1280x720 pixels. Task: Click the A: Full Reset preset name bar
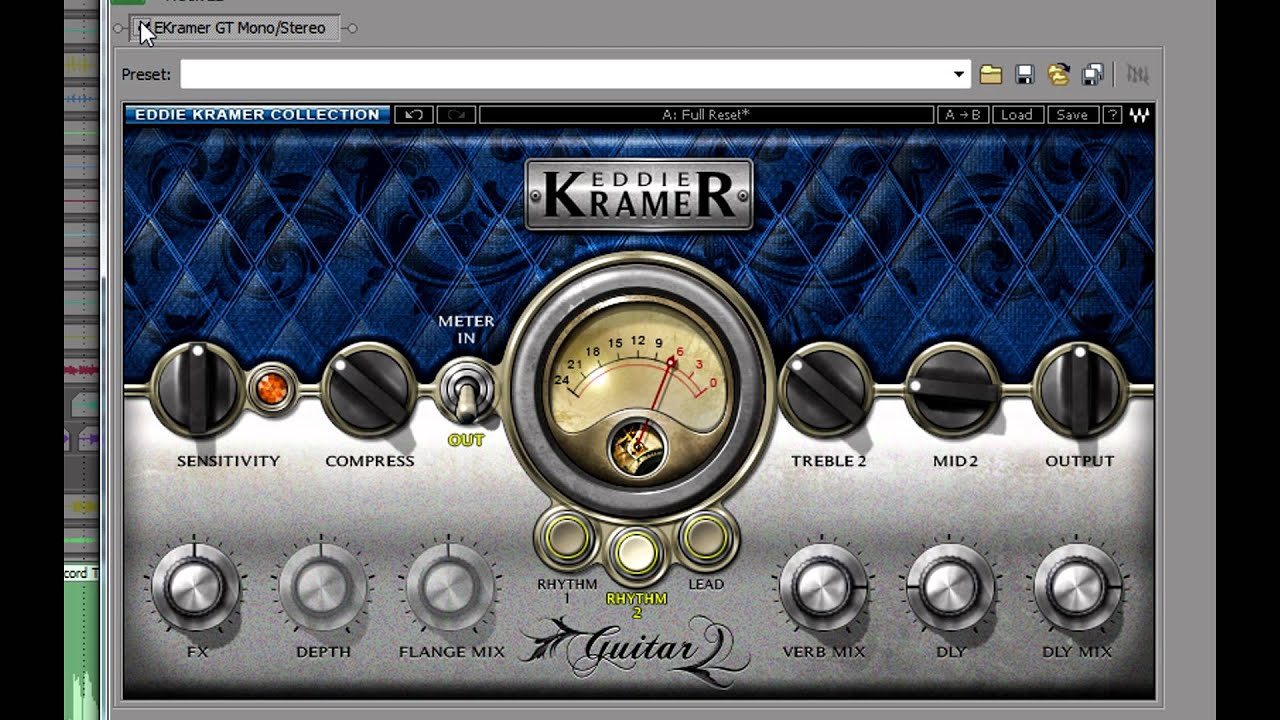click(x=706, y=115)
